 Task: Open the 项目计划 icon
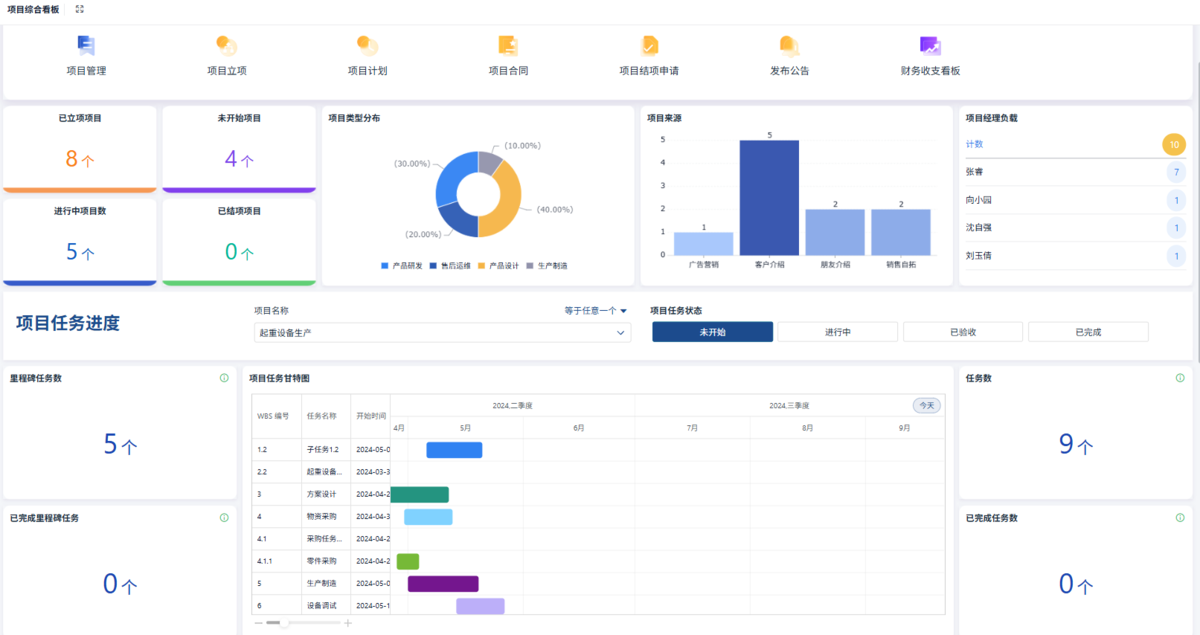coord(367,46)
